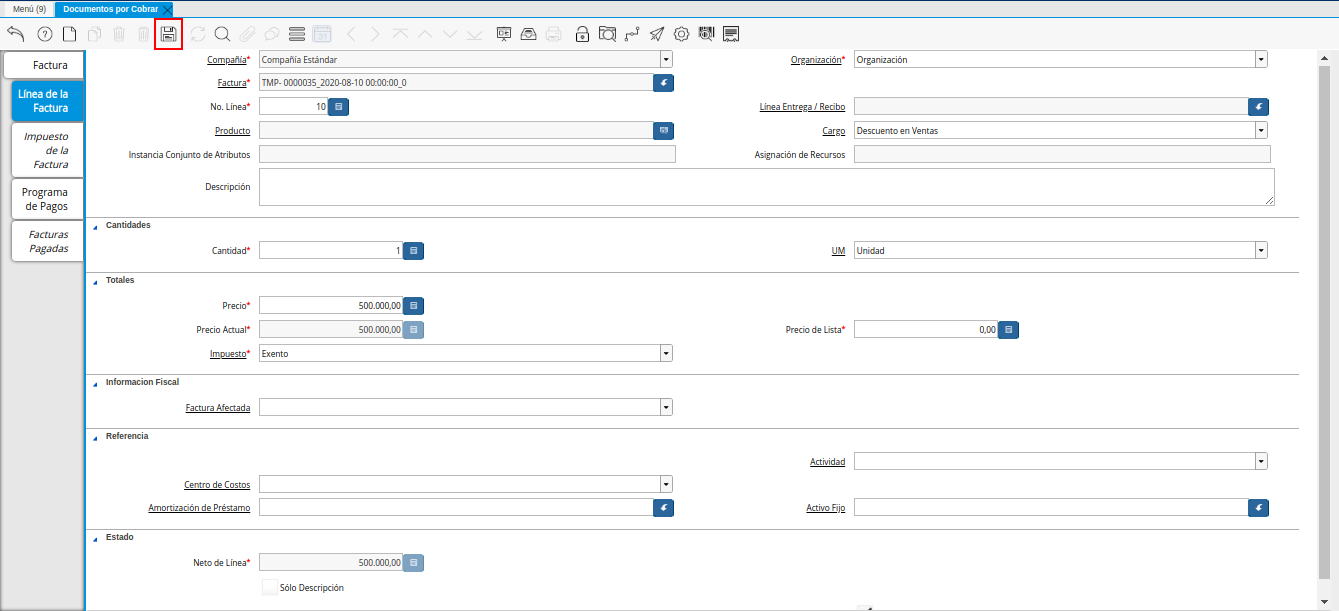Click the last toolbar receipt-screen icon
The height and width of the screenshot is (611, 1339).
point(731,34)
